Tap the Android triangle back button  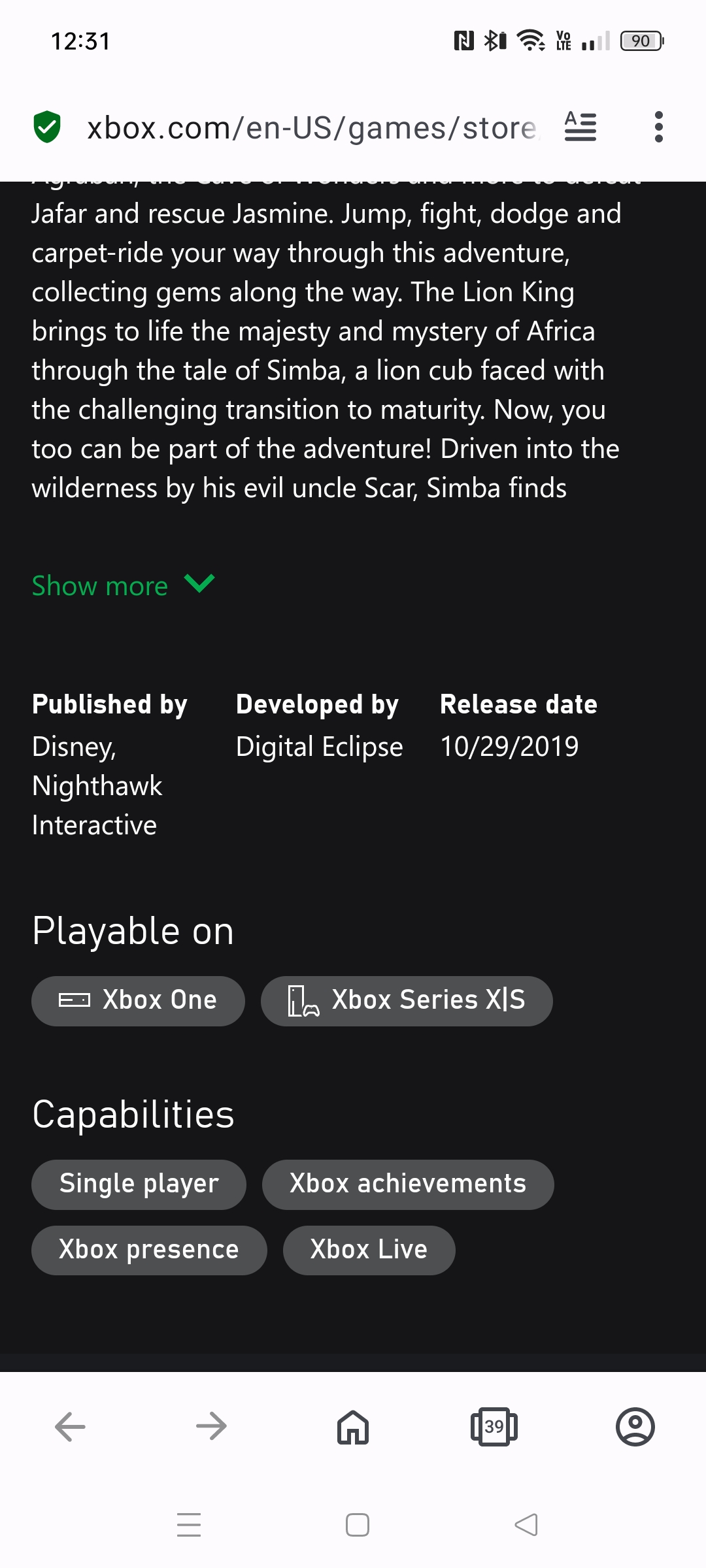[526, 1524]
